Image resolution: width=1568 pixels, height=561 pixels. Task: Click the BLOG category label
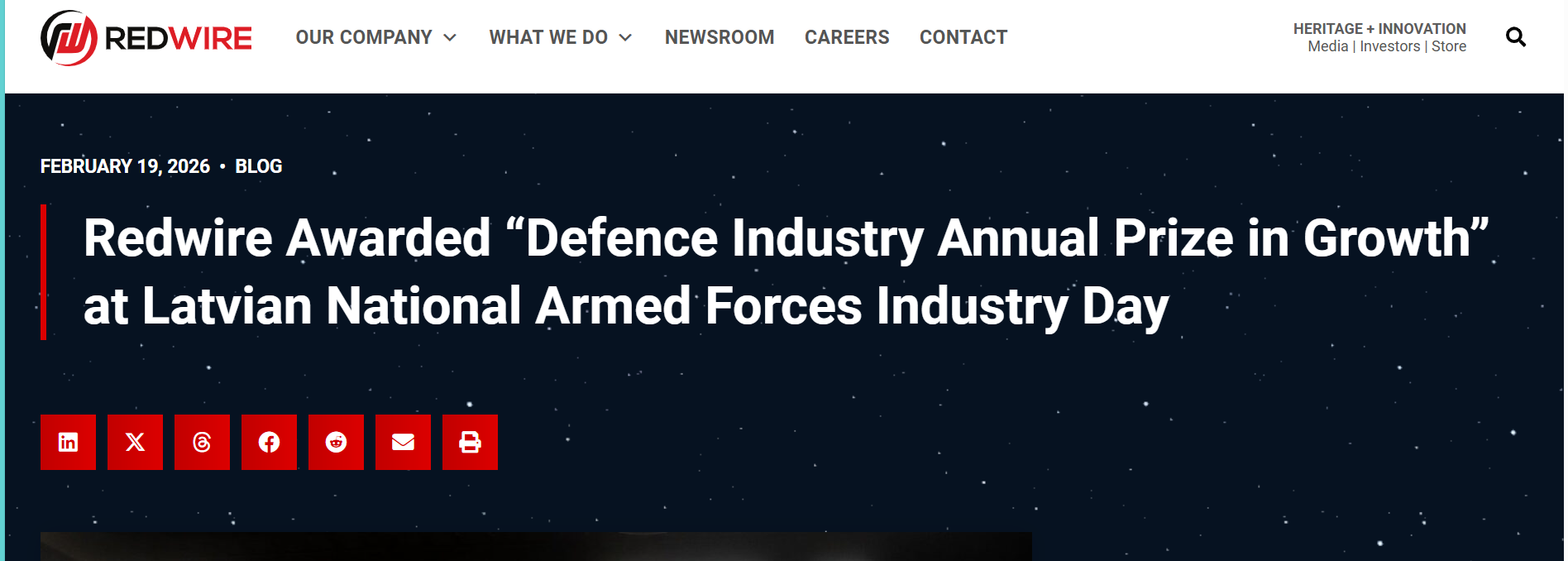[259, 166]
